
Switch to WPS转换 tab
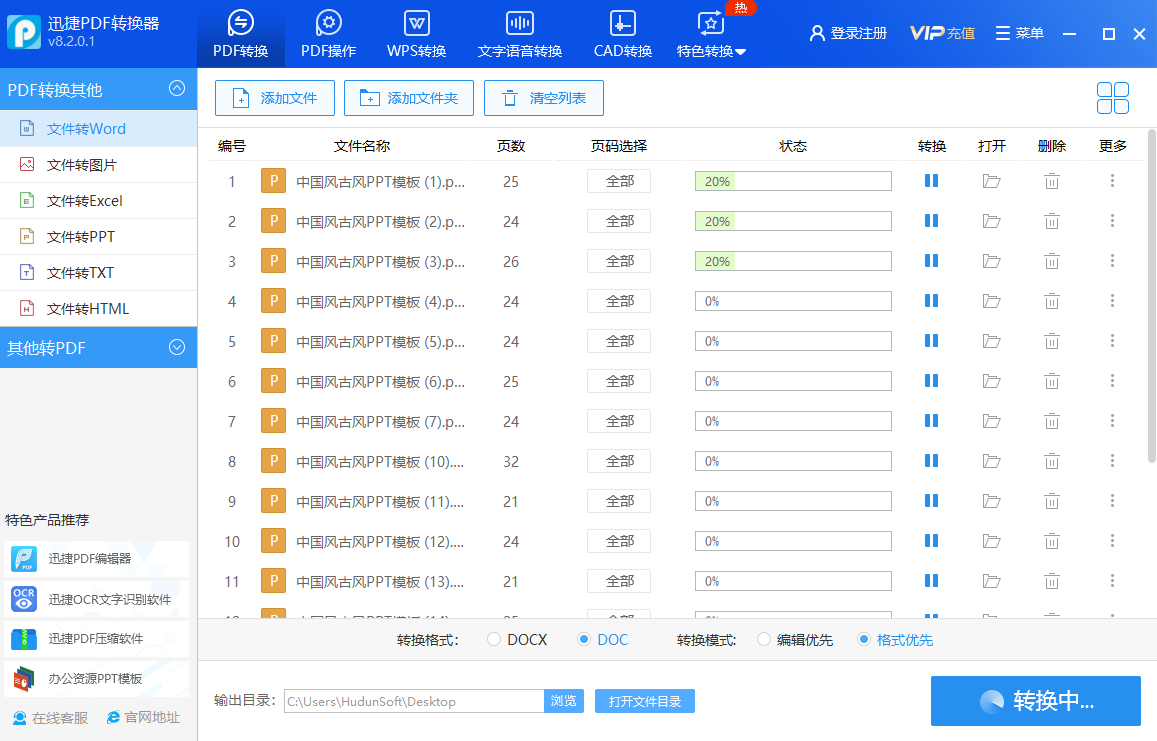[416, 34]
